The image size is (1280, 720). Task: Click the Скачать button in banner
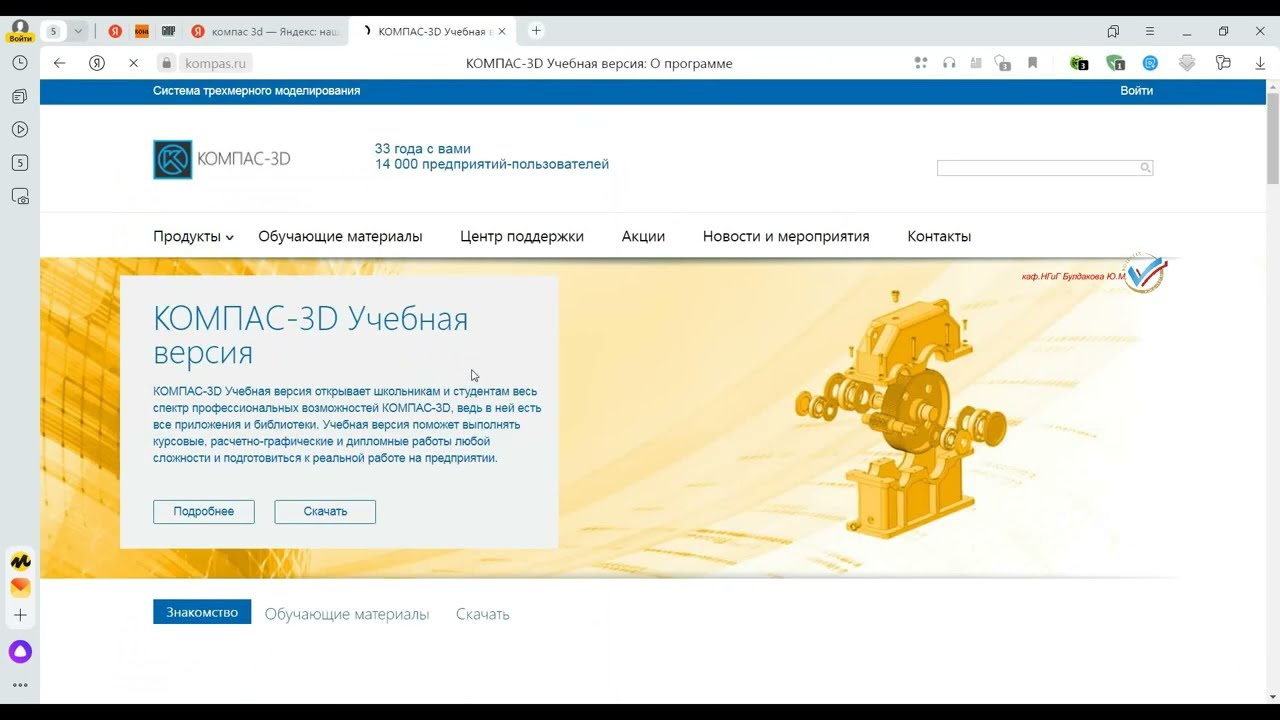point(325,512)
